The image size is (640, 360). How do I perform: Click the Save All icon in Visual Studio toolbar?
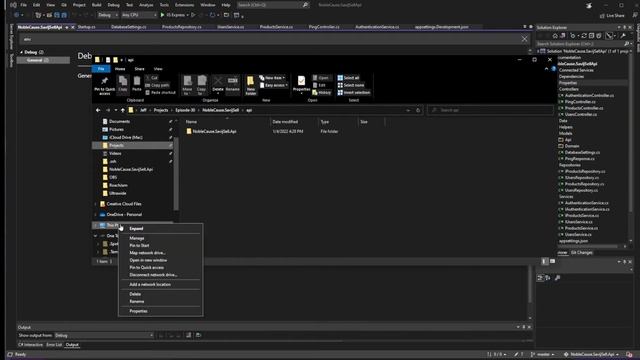pyautogui.click(x=64, y=15)
